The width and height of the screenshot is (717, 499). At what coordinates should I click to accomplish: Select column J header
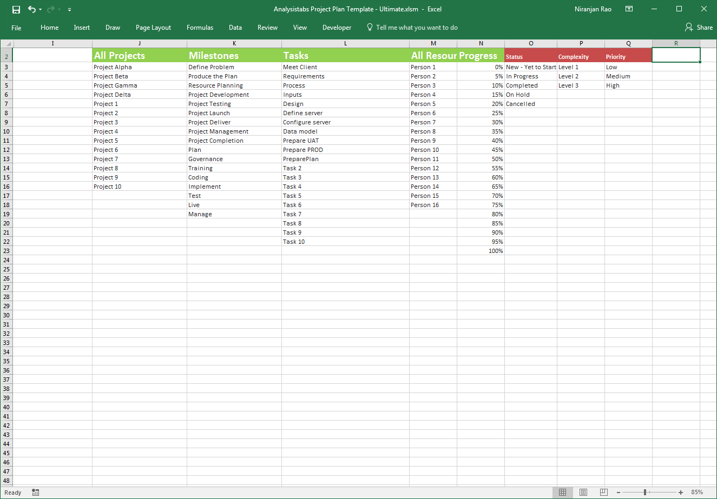click(139, 43)
